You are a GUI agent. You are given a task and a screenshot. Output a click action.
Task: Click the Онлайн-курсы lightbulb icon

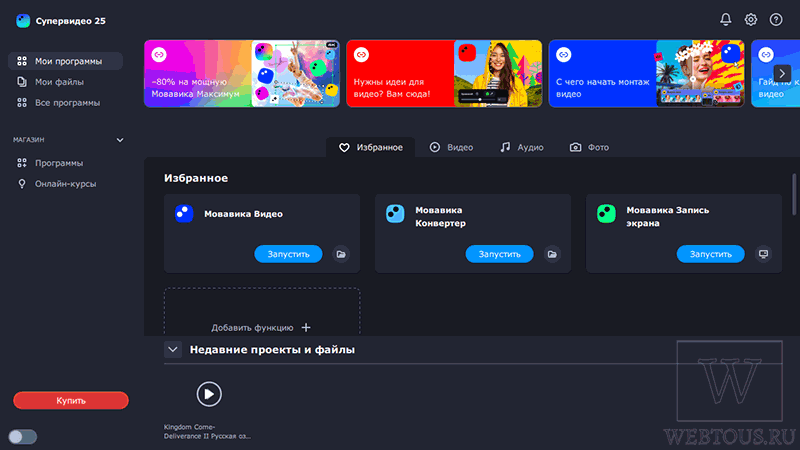[21, 184]
